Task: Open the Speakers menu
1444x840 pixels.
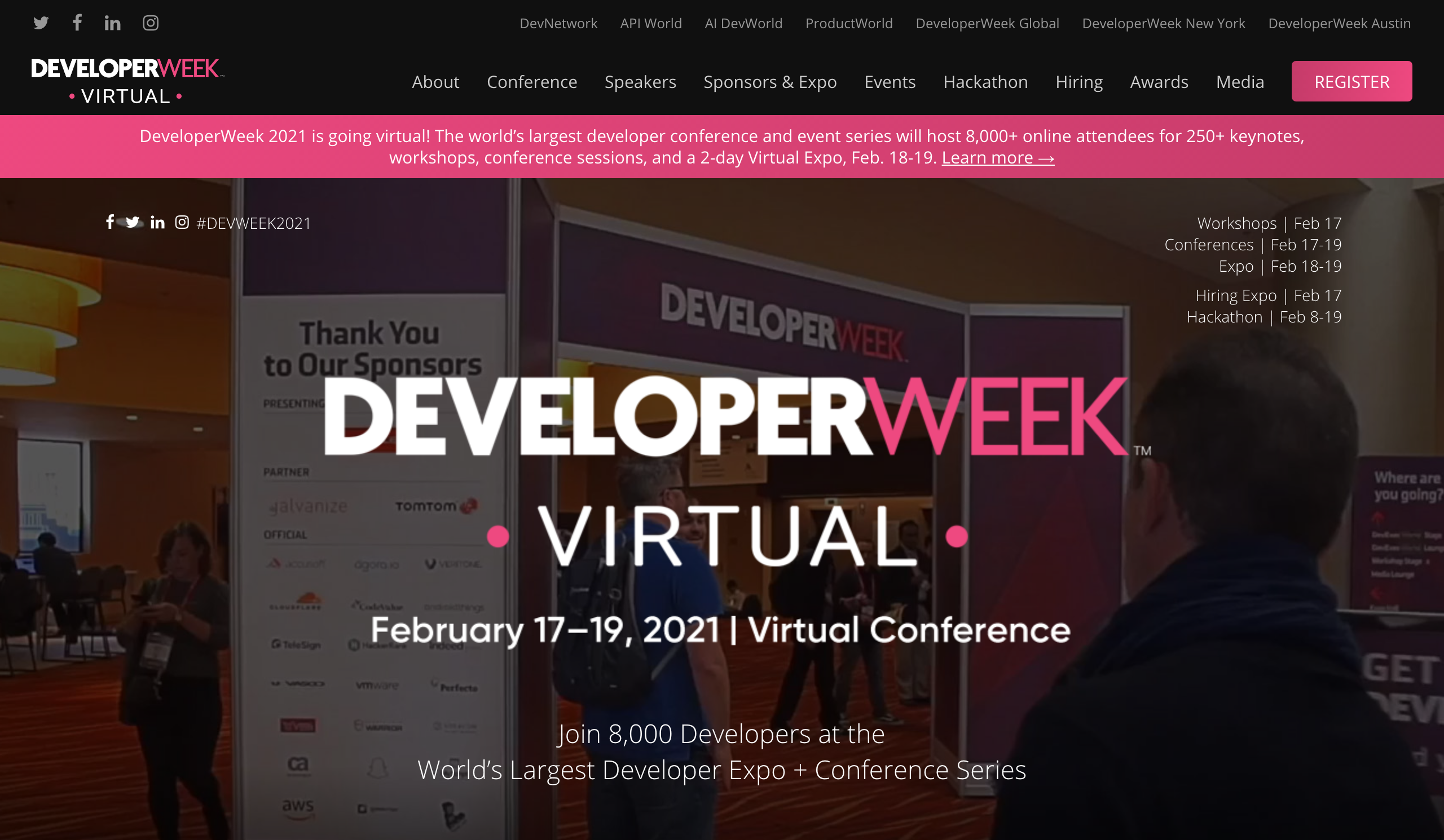Action: click(x=640, y=82)
